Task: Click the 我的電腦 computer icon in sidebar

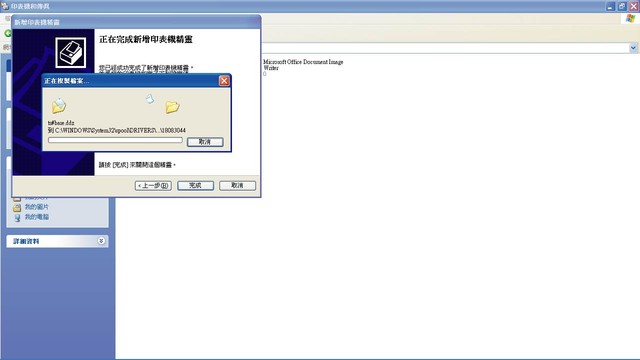Action: tap(17, 218)
